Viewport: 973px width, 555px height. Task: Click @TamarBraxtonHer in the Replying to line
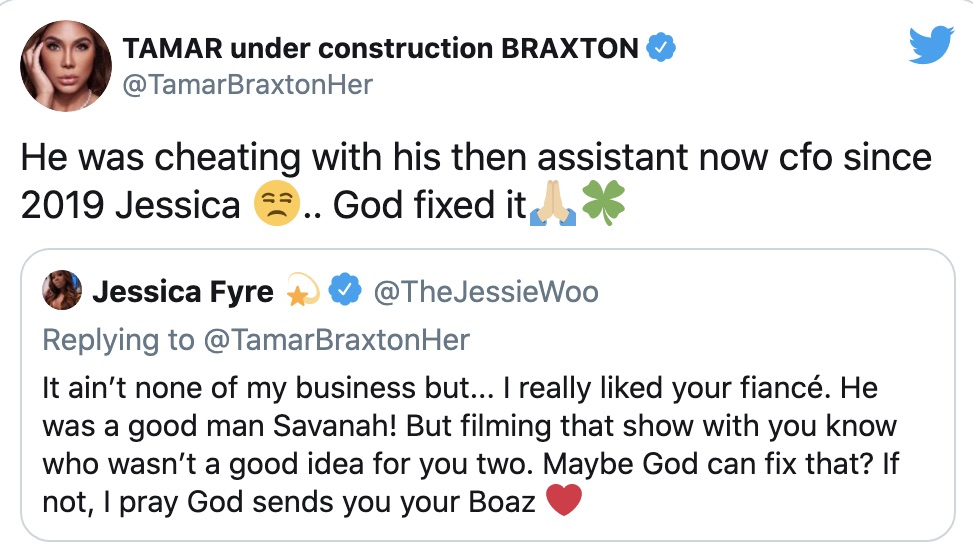tap(336, 340)
